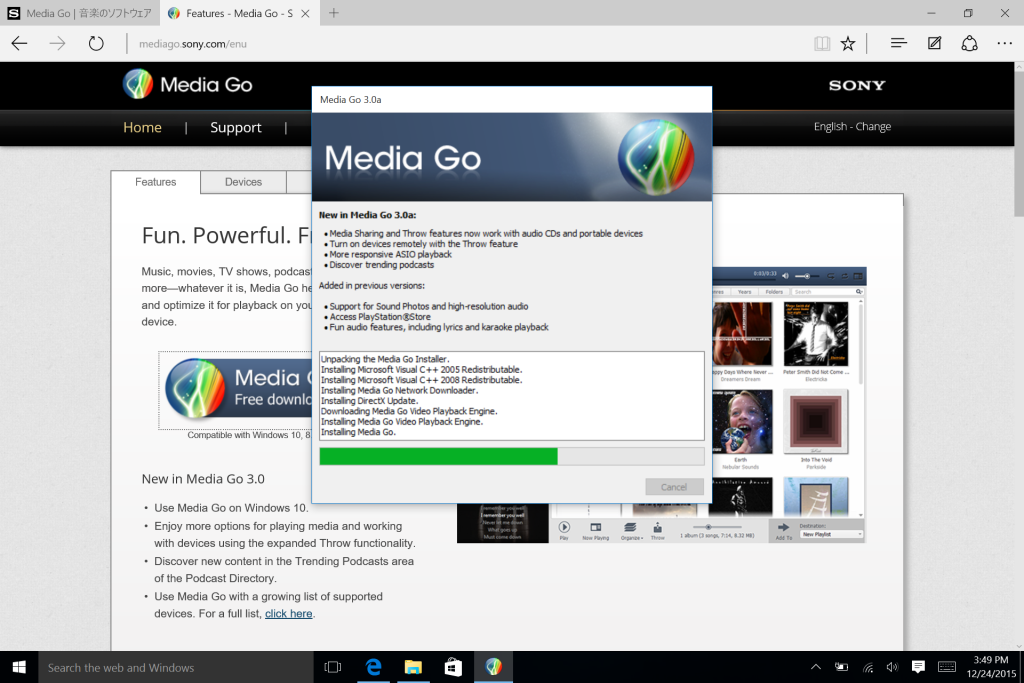Show hidden system tray icons
The image size is (1024, 683).
[x=816, y=667]
